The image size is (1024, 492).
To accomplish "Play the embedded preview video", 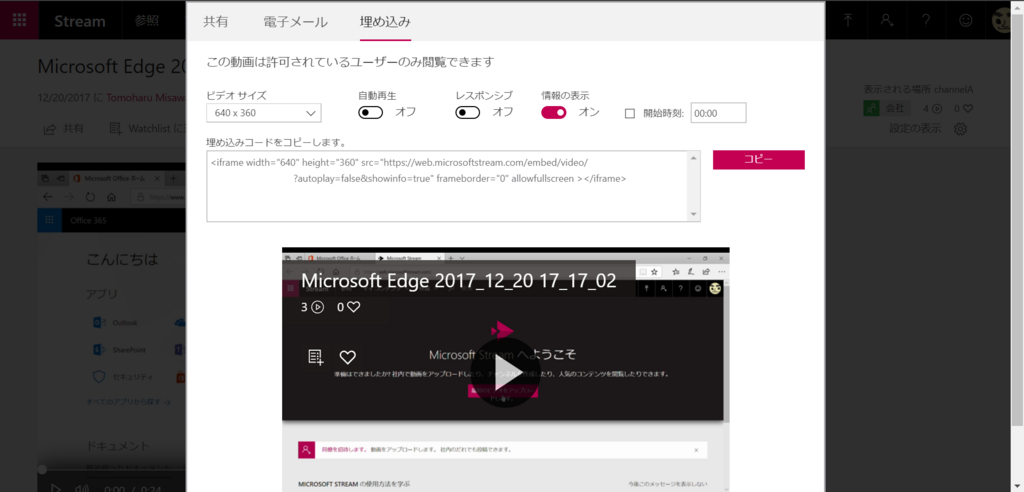I will [x=506, y=374].
